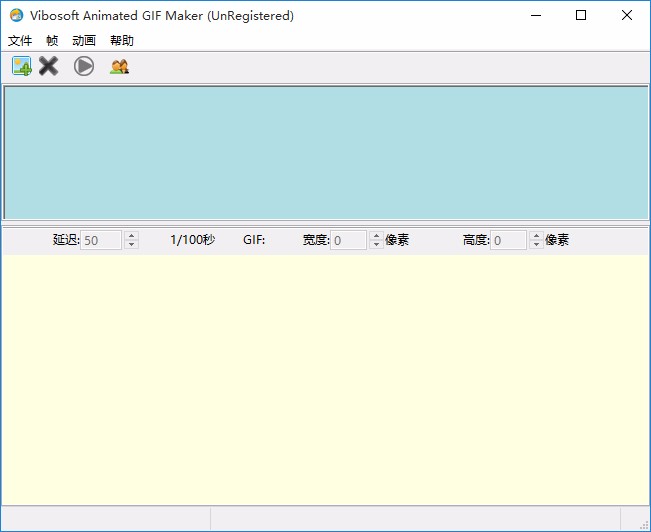Increase the 延迟 delay value
This screenshot has width=651, height=532.
tap(132, 235)
